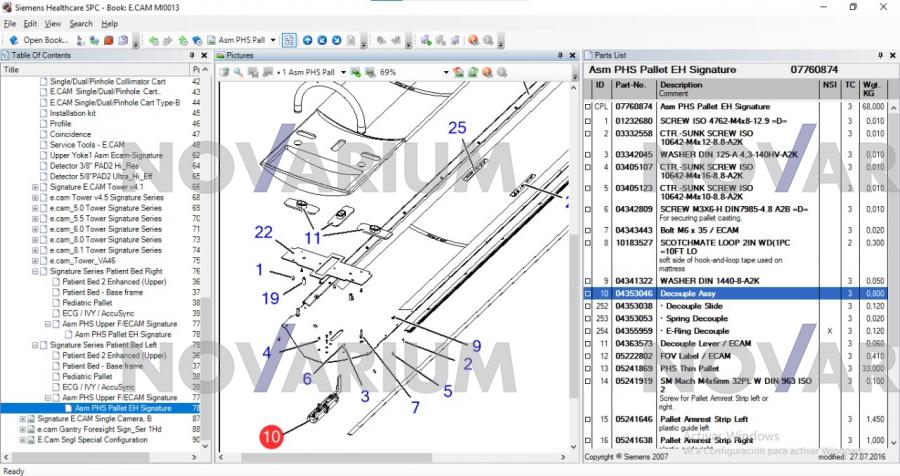Screen dimensions: 900x476
Task: Open the View menu
Action: (53, 23)
